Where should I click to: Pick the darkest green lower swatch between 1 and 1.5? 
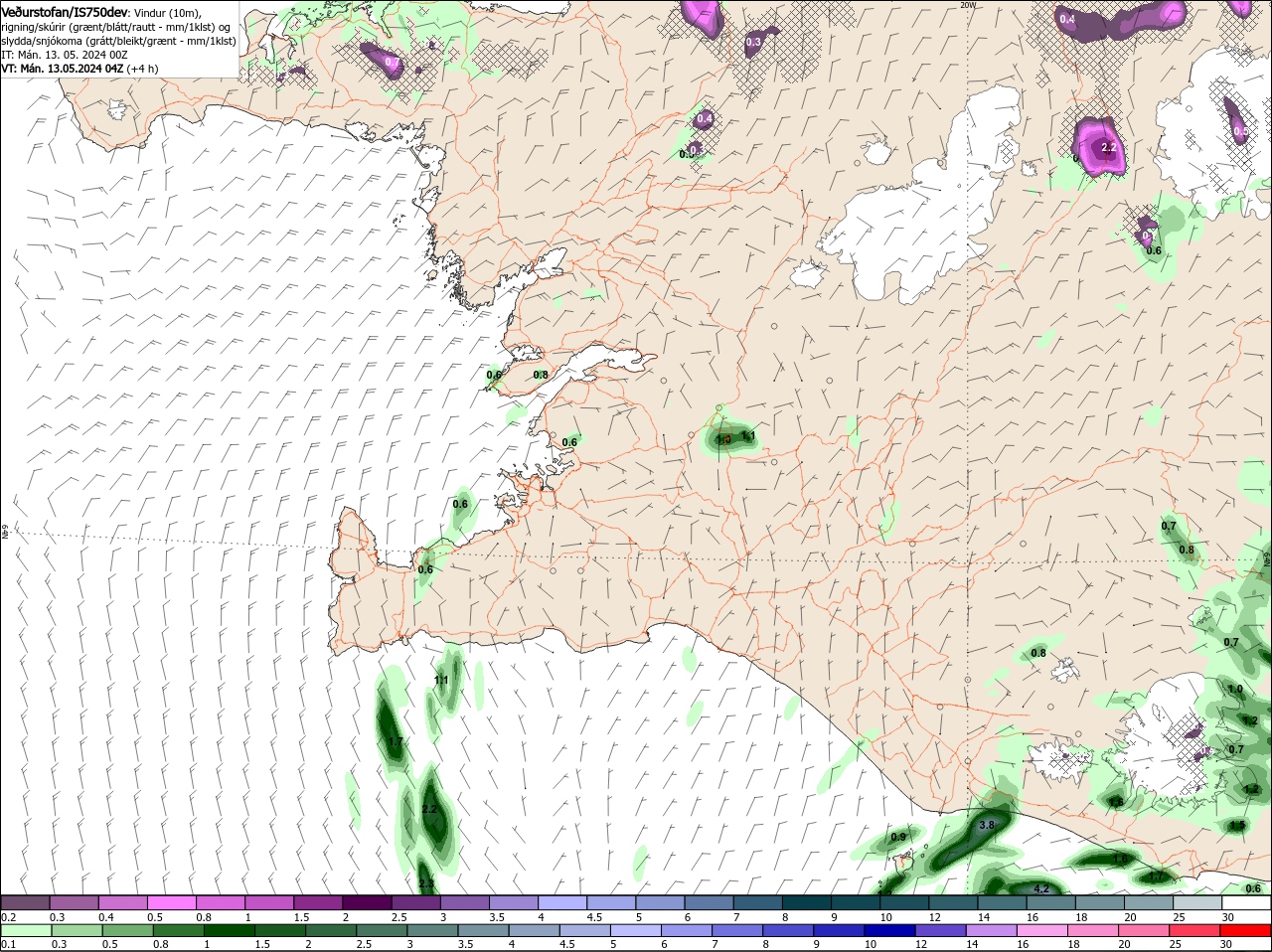coord(231,930)
